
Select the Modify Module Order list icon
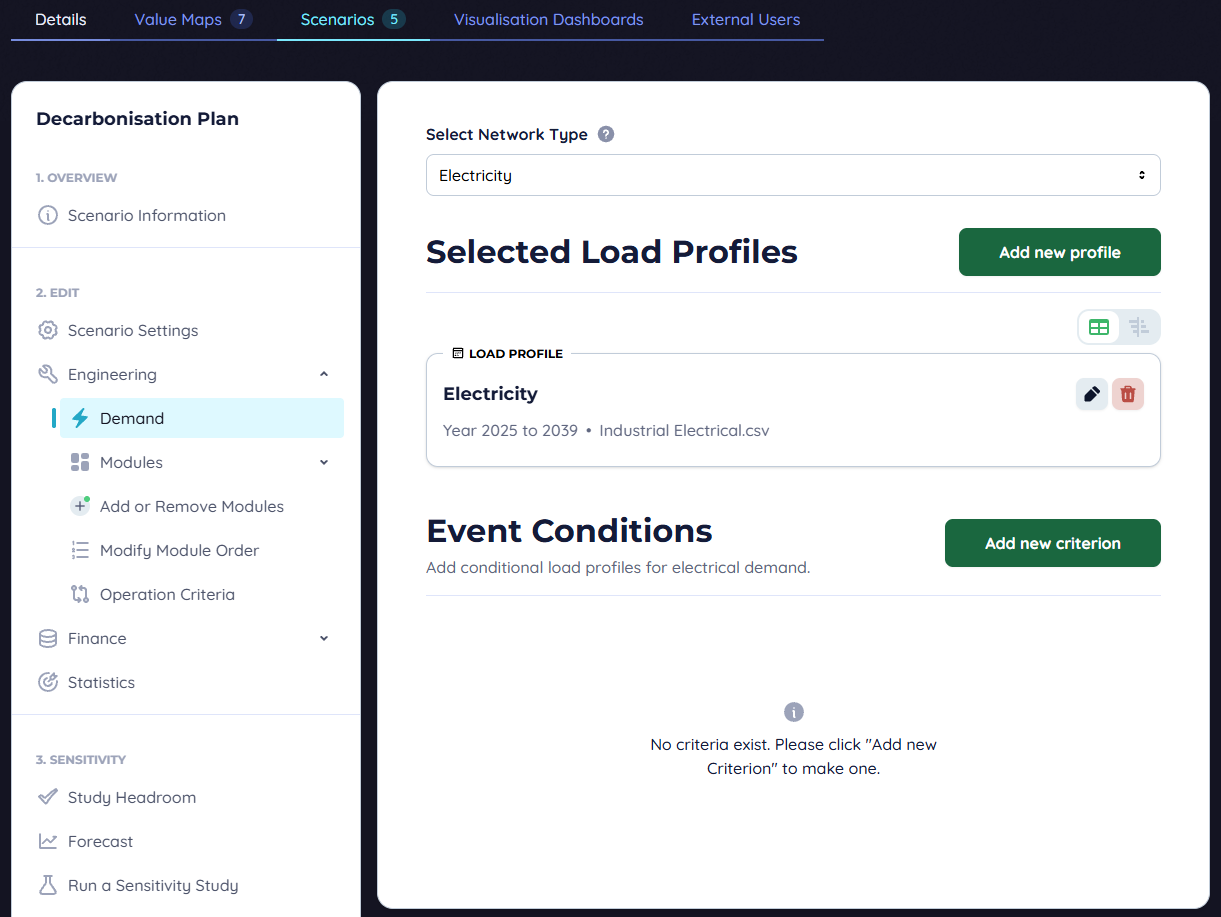tap(80, 550)
